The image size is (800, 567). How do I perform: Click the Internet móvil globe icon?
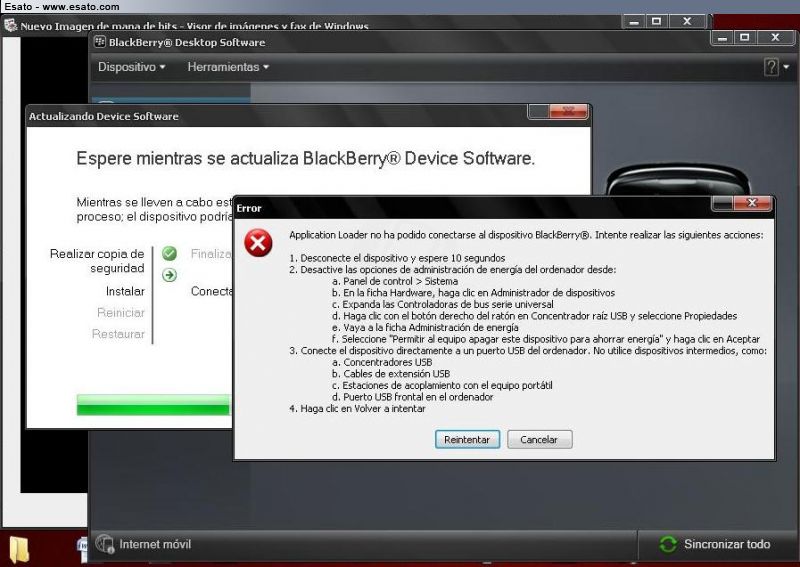point(105,544)
